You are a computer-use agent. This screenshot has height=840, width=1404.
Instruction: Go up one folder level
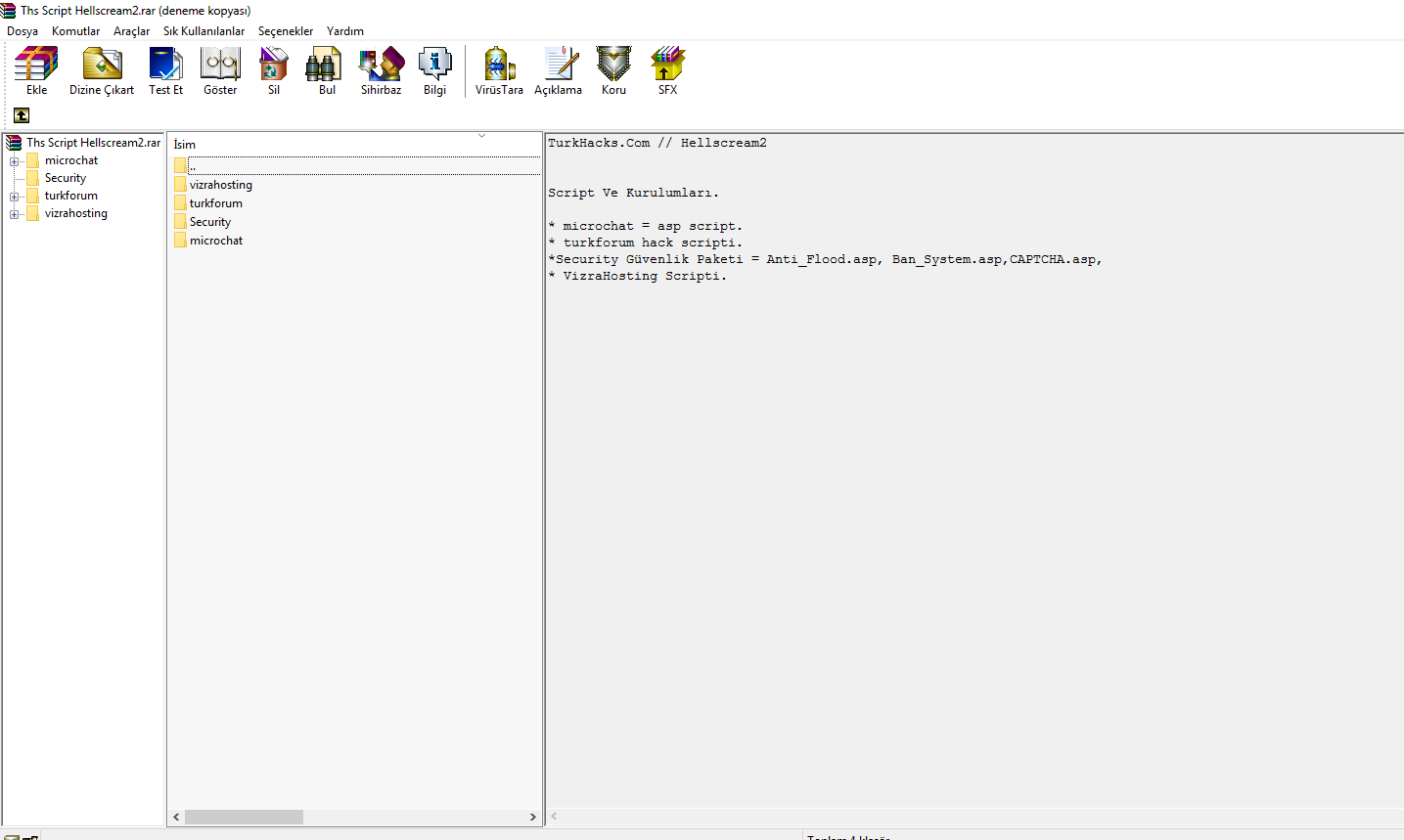pos(22,115)
